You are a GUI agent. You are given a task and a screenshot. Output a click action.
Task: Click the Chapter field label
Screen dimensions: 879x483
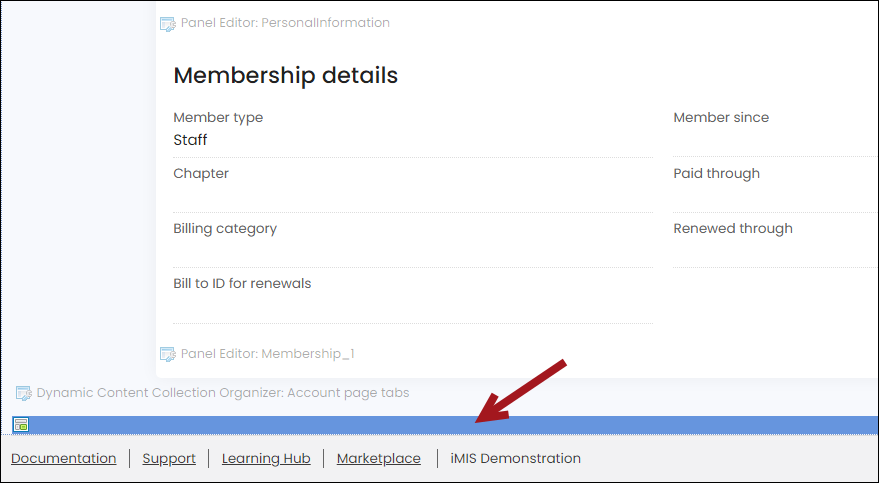pos(201,174)
